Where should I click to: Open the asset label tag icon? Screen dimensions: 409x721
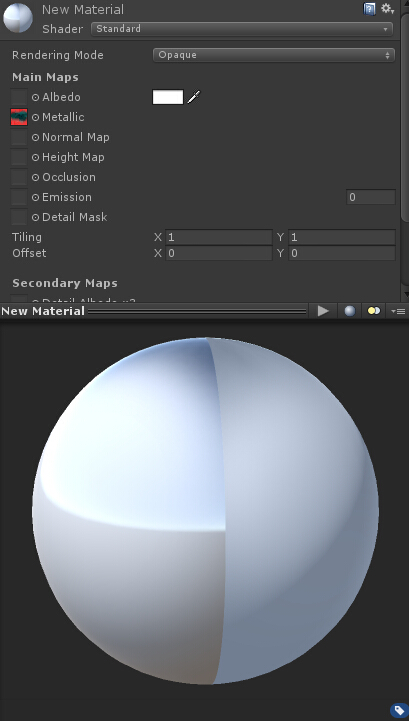coord(398,710)
